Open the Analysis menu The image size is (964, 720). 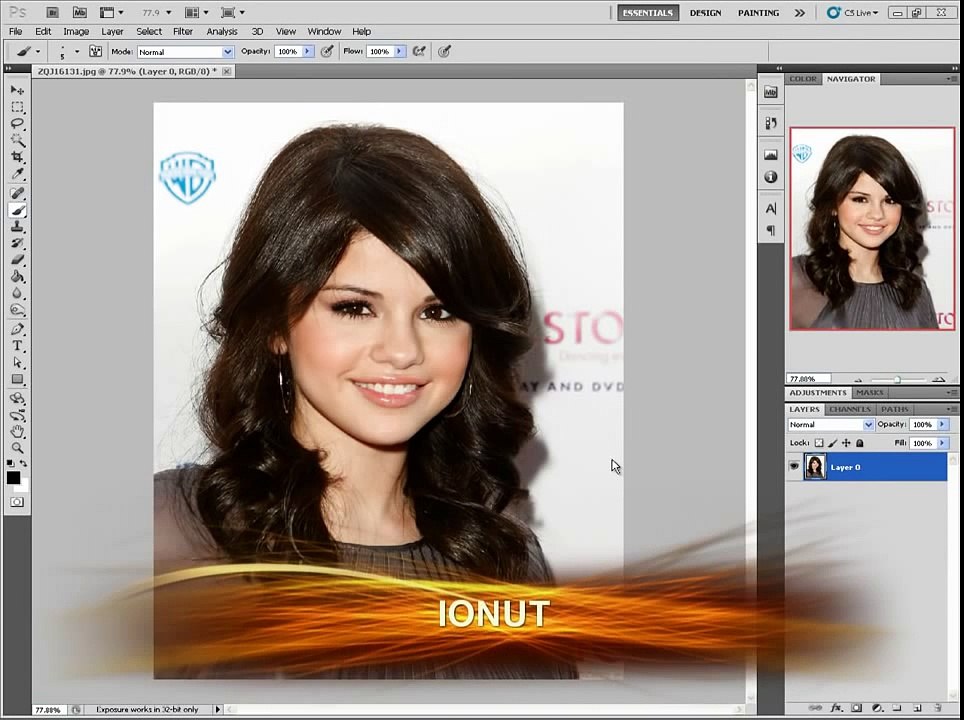tap(222, 31)
